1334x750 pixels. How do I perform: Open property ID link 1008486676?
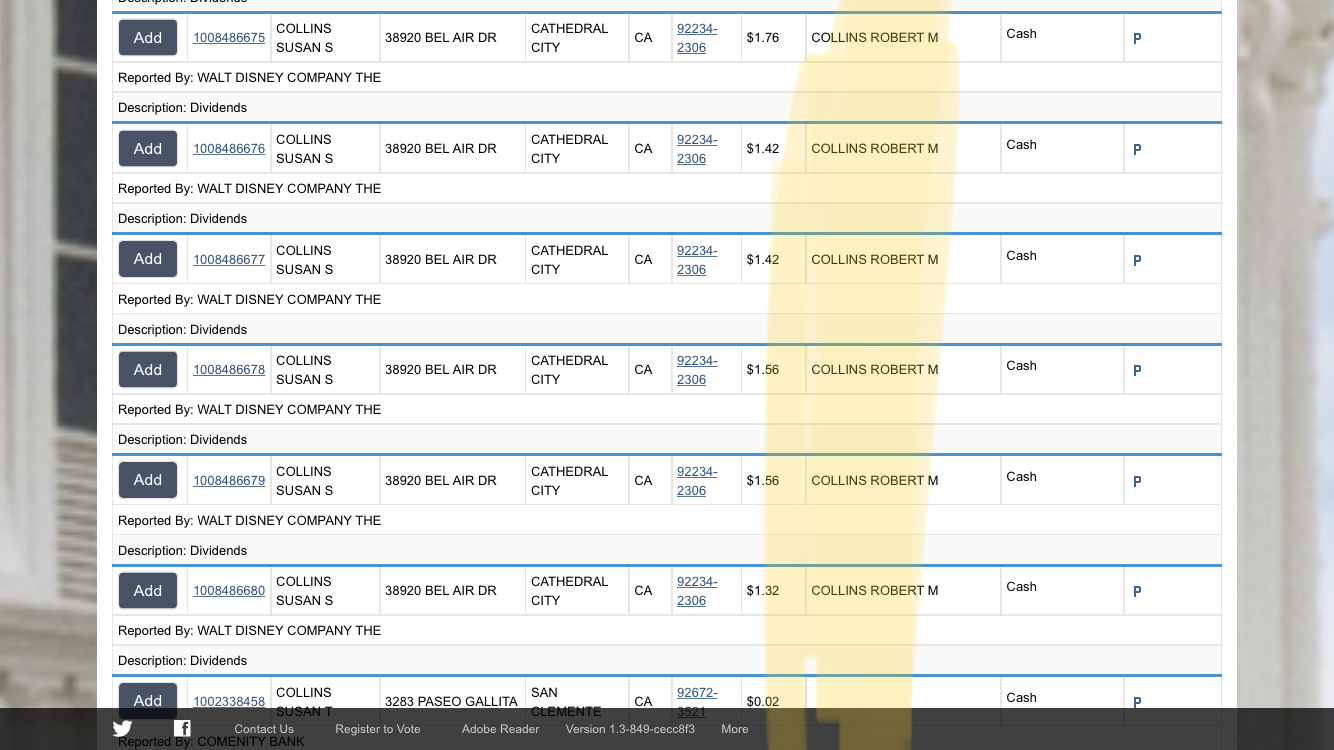pyautogui.click(x=229, y=149)
